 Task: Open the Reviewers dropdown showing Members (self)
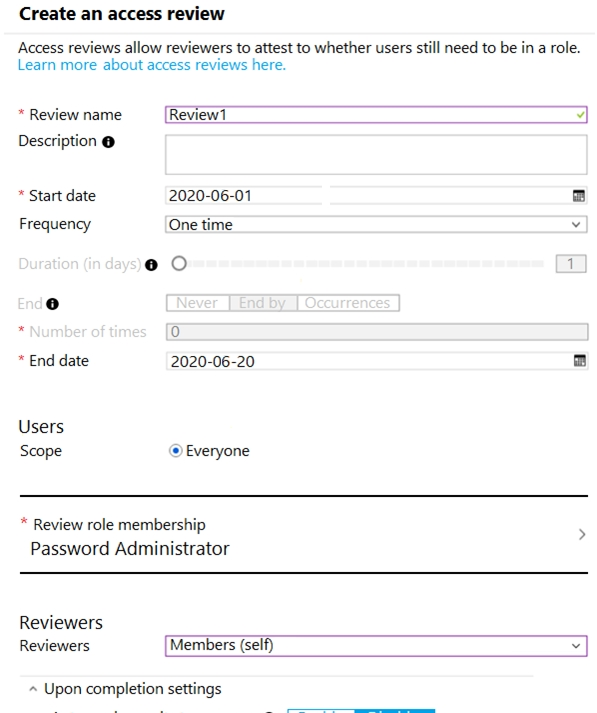coord(376,646)
